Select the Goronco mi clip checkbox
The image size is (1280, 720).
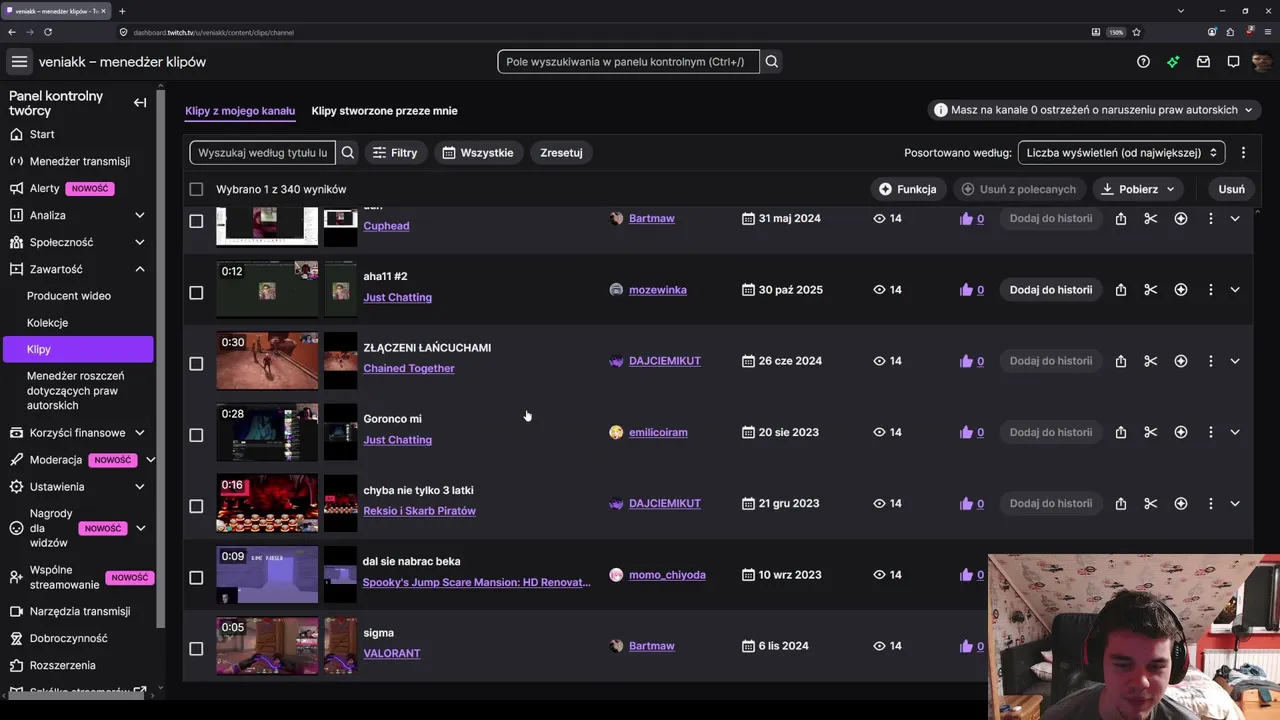(x=196, y=435)
